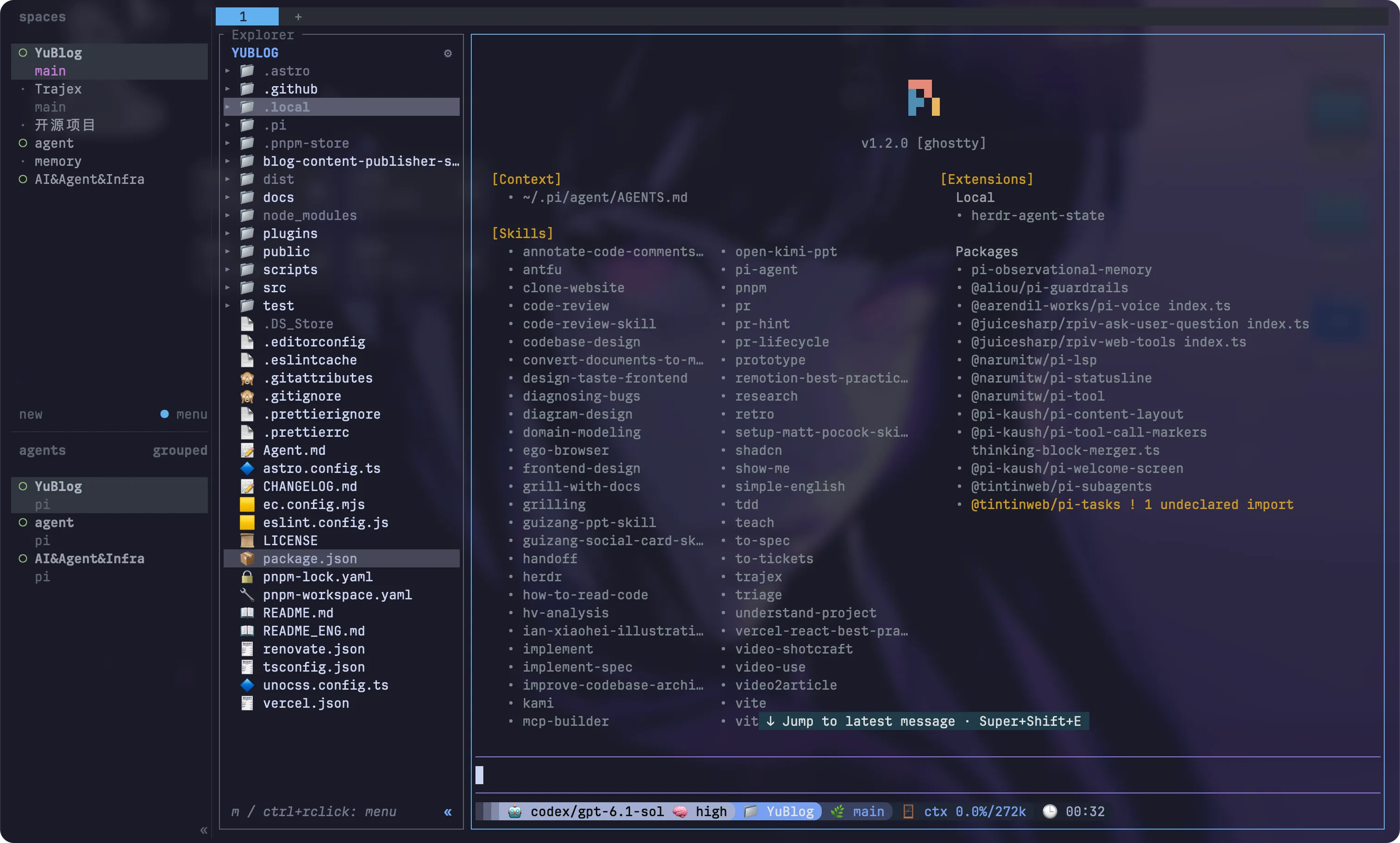Click the pi logo in welcome screen
The width and height of the screenshot is (1400, 843).
click(924, 98)
